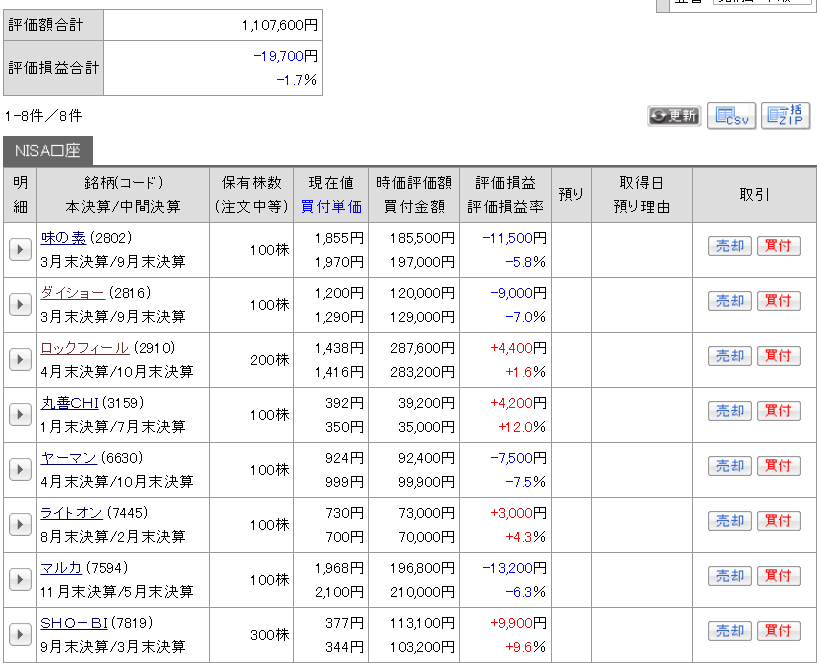820x663 pixels.
Task: Expand details for マルカ row
Action: [20, 579]
